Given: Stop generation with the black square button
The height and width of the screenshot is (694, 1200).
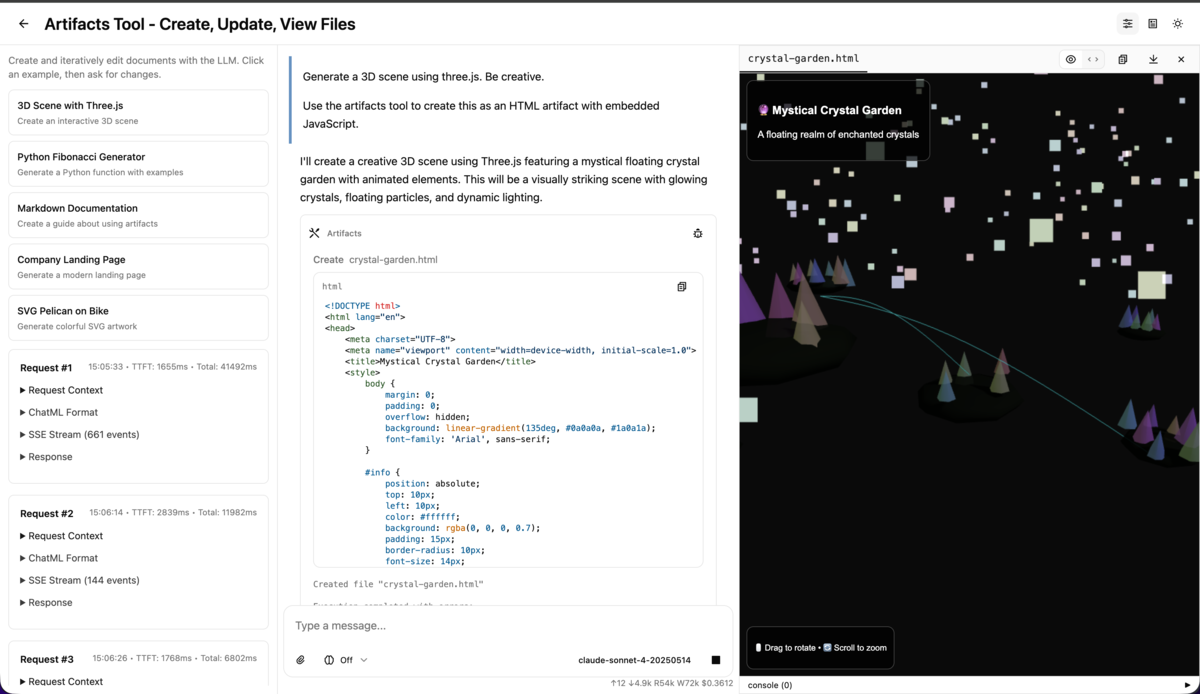Looking at the screenshot, I should coord(716,660).
